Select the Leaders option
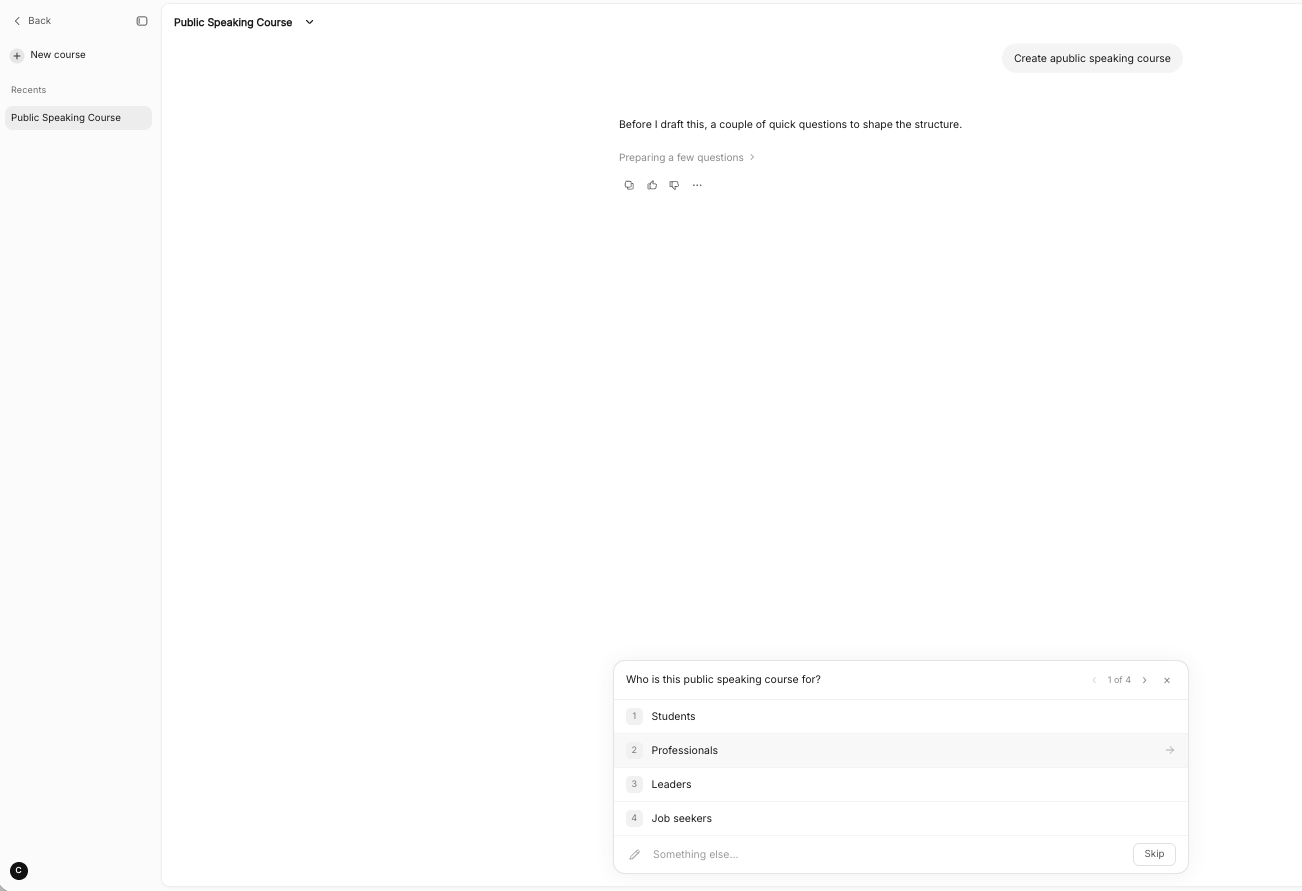 pyautogui.click(x=901, y=784)
